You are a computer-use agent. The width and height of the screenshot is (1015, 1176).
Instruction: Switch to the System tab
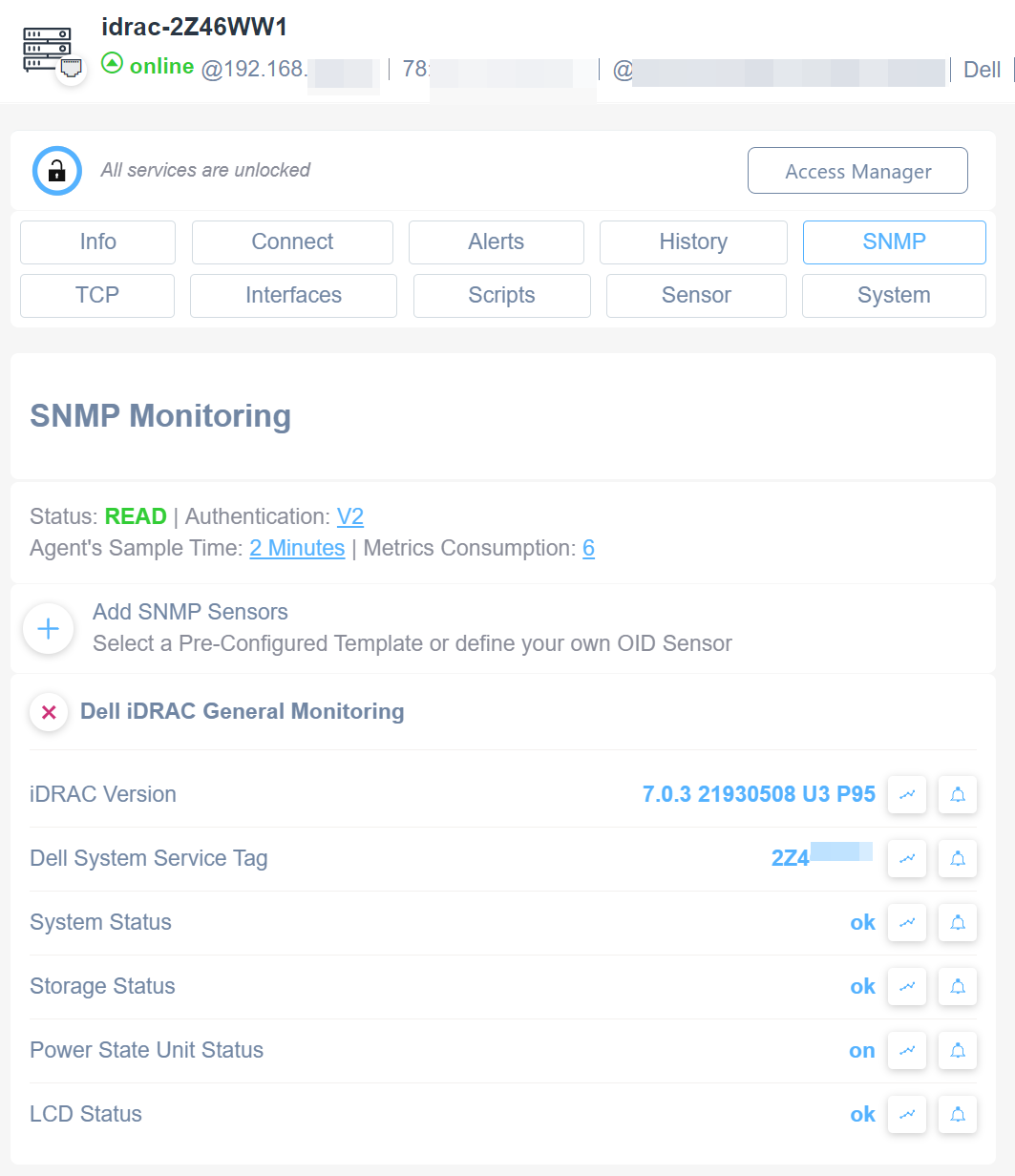pos(894,296)
